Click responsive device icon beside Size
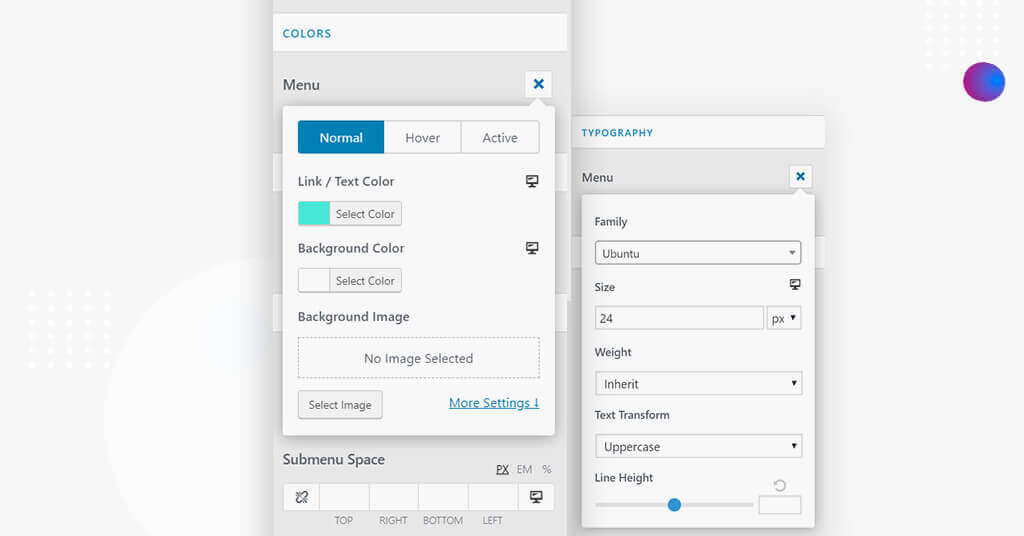Image resolution: width=1024 pixels, height=536 pixels. (795, 285)
